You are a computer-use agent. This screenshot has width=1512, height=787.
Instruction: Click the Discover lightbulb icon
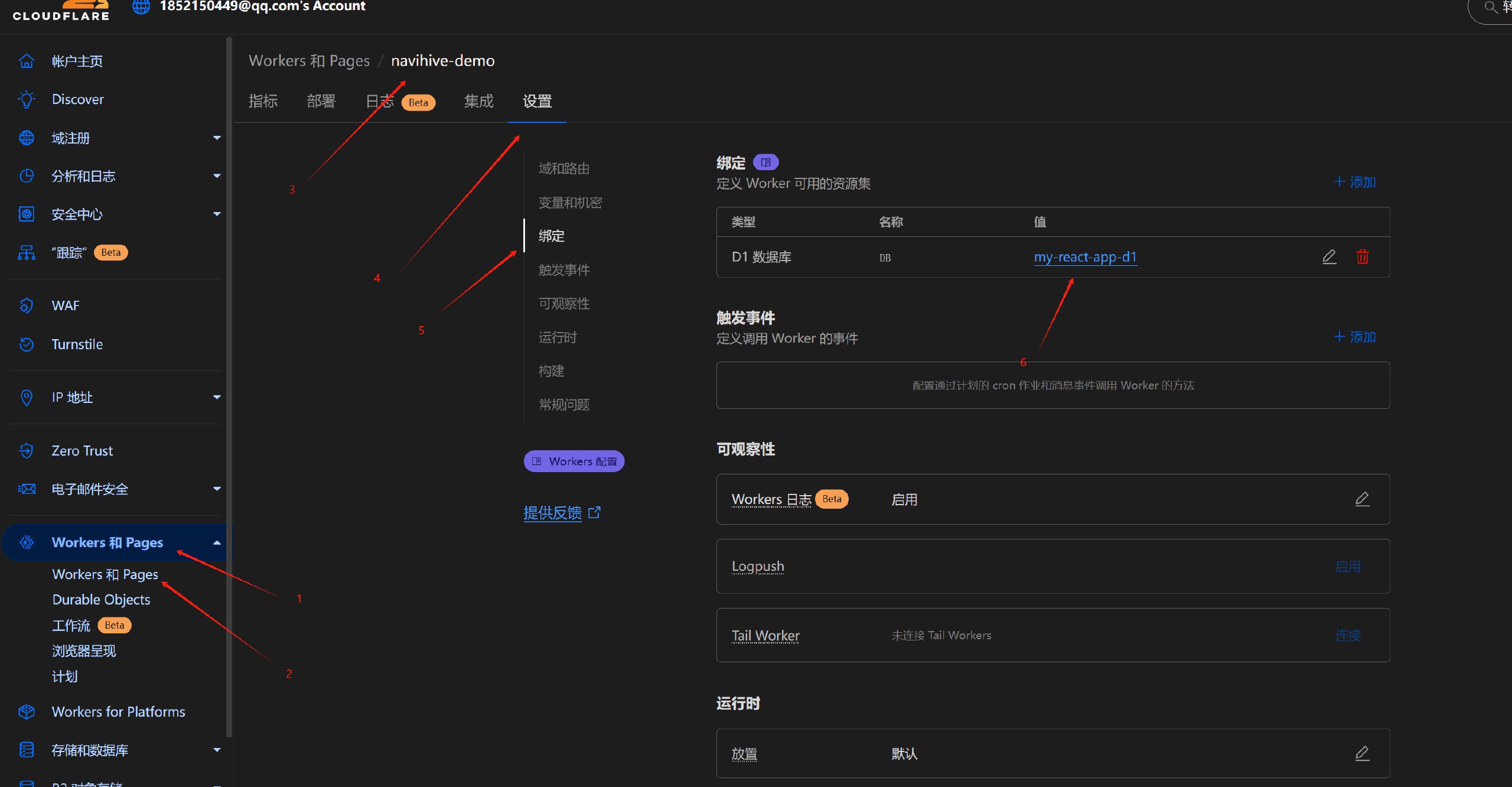point(27,99)
